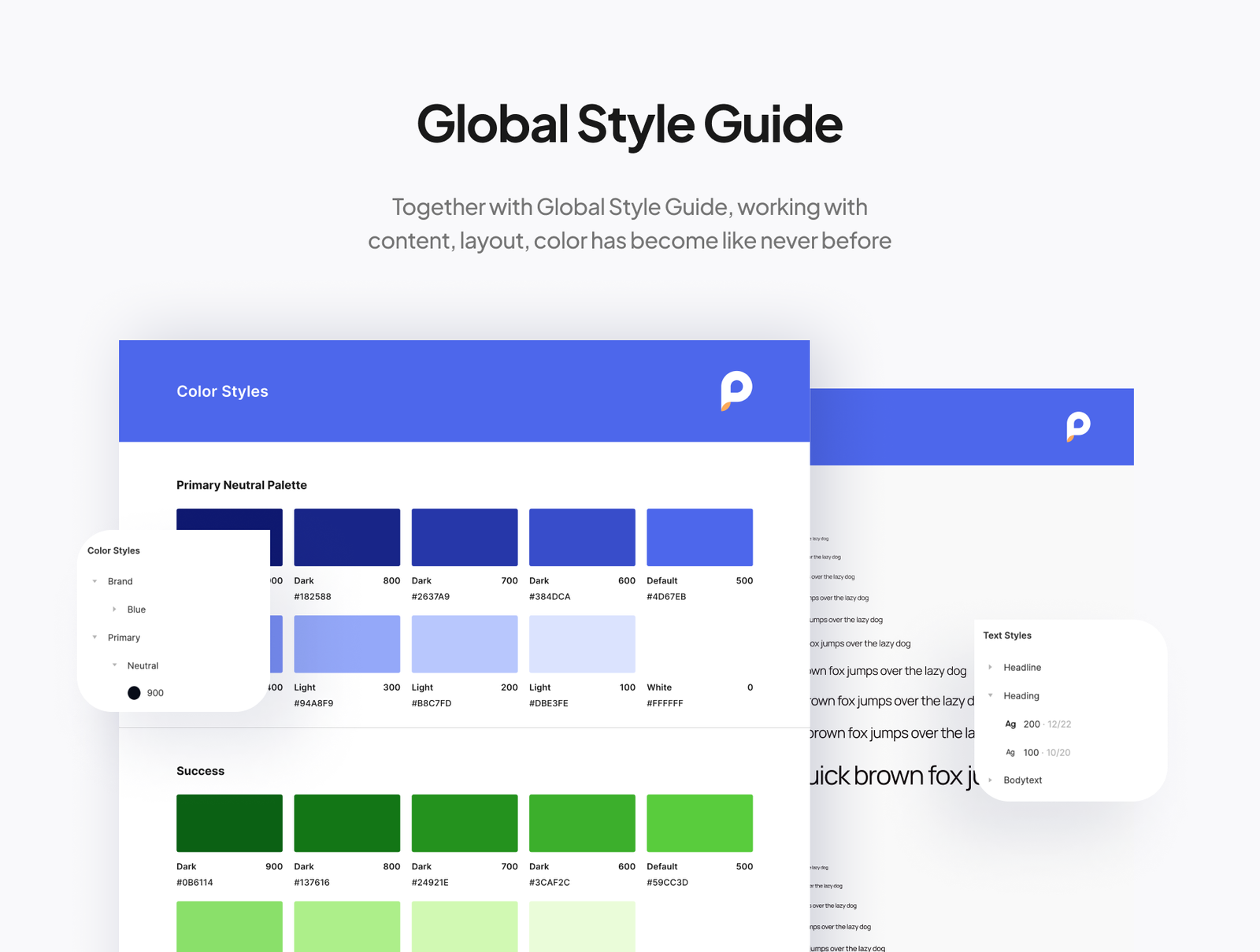
Task: Select the White #FFFFFF swatch
Action: 699,643
